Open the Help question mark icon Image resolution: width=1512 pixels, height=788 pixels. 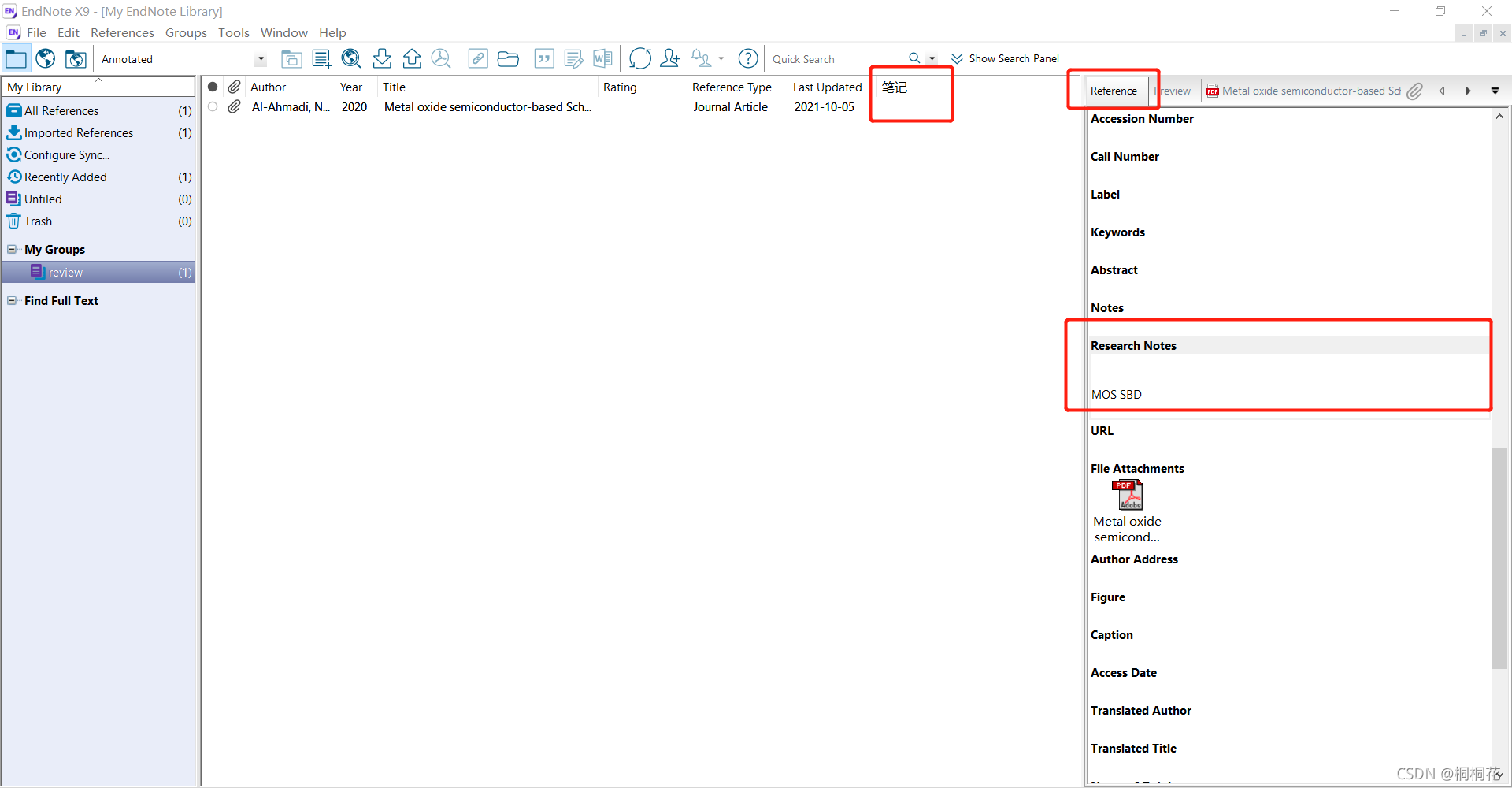point(747,58)
